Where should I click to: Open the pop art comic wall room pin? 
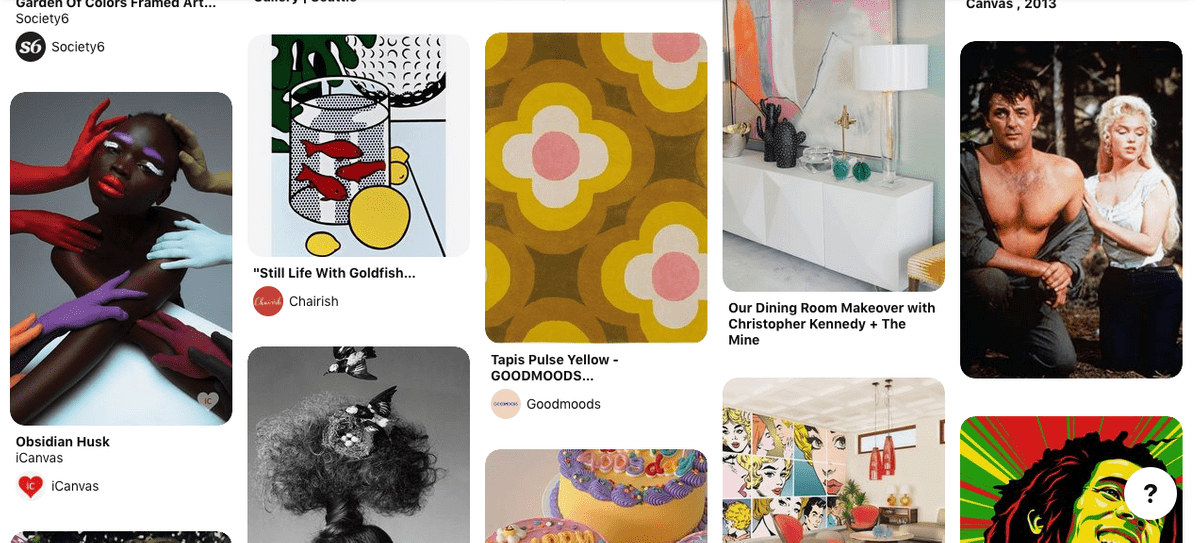pos(834,460)
